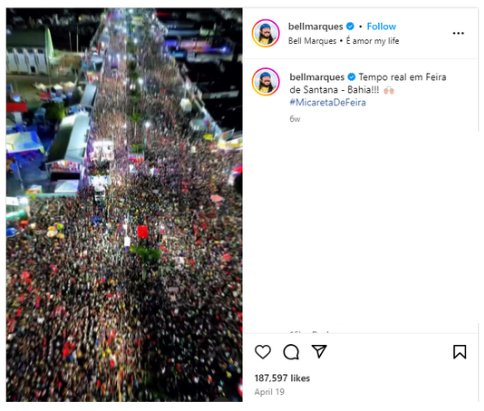Screen dimensions: 484x411
Task: Click the partially hidden comment below the caption
Action: coord(310,332)
